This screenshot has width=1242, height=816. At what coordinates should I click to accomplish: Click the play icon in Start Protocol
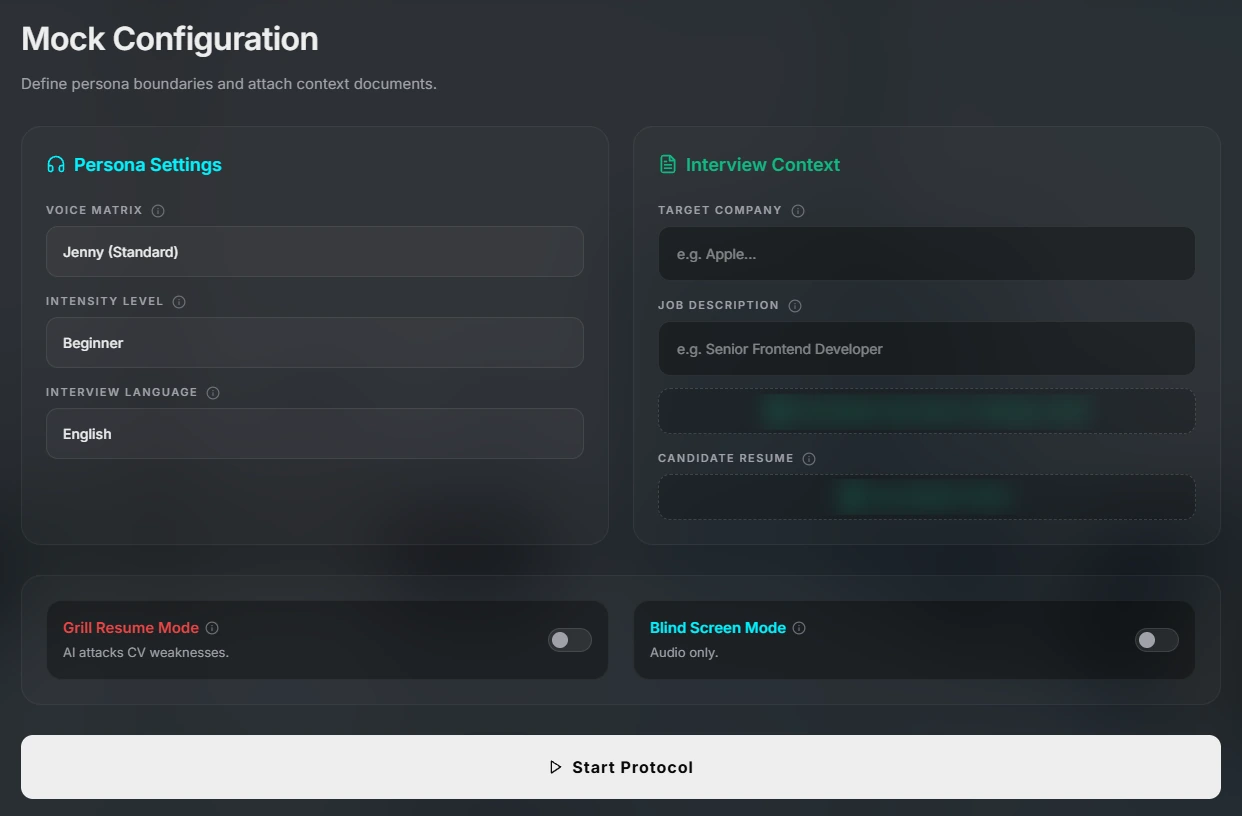(556, 767)
